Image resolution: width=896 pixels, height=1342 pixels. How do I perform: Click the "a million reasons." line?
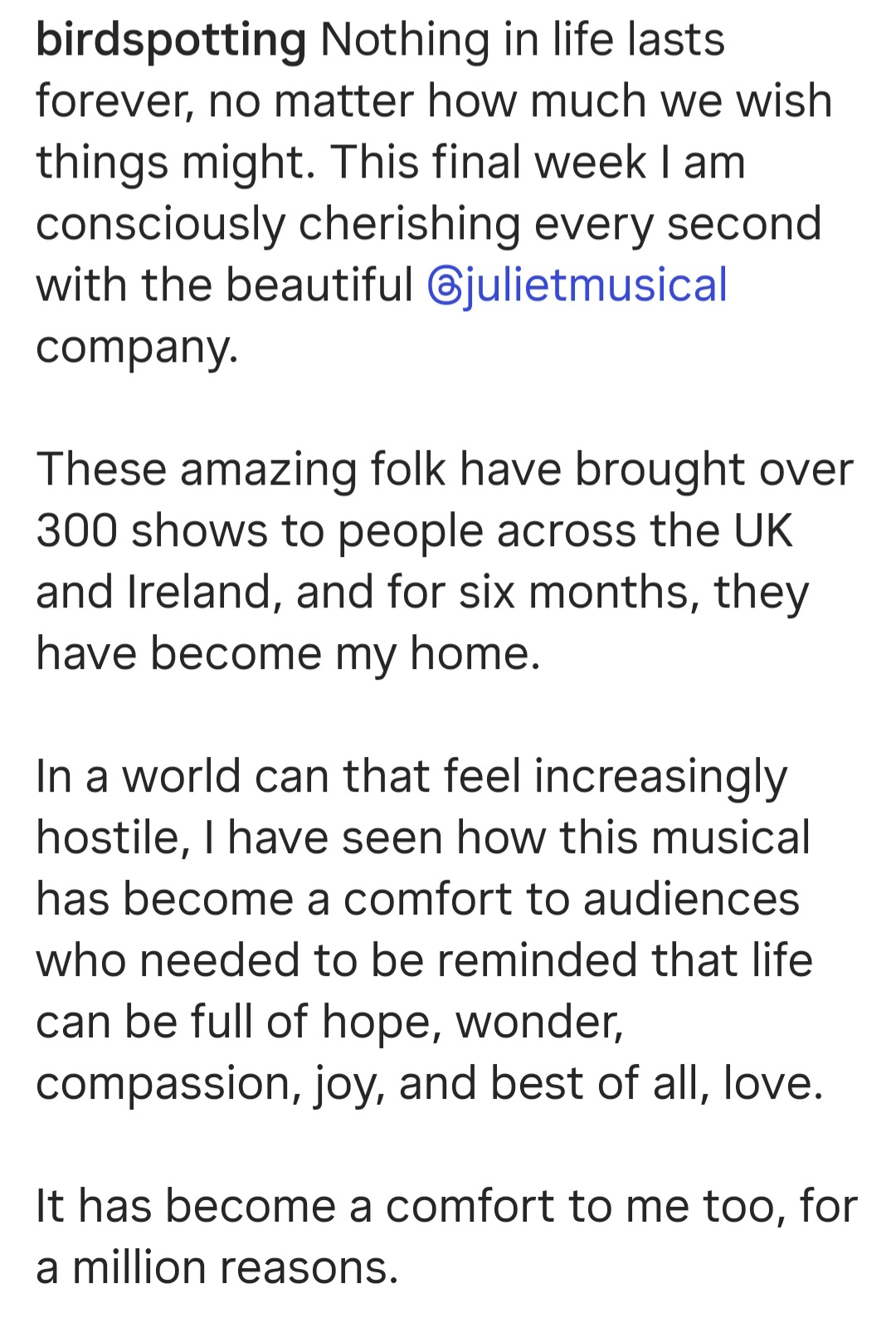tap(217, 1268)
